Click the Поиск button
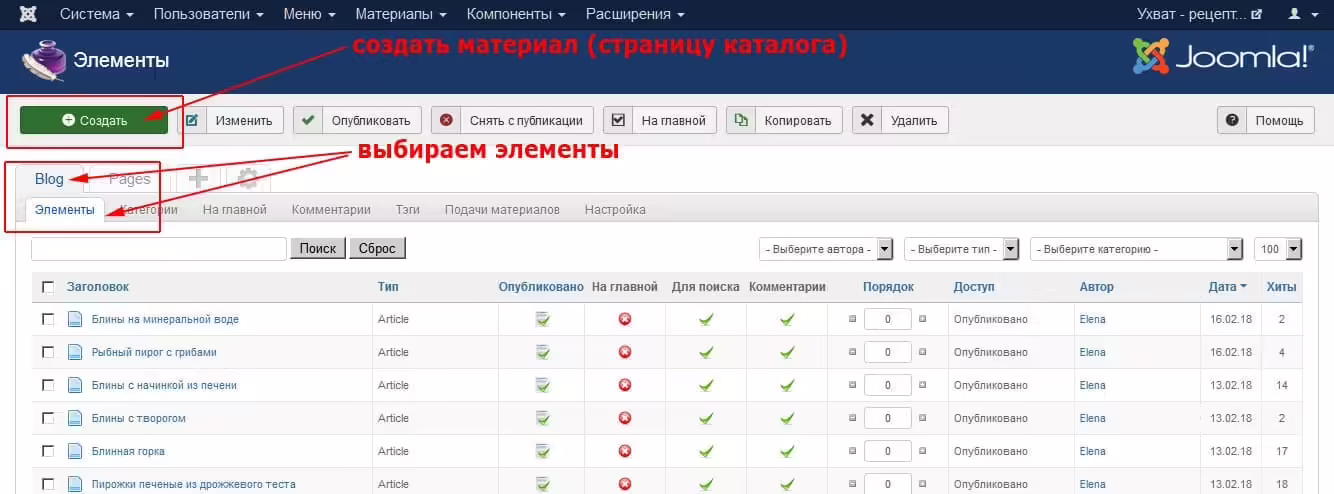 click(x=318, y=249)
